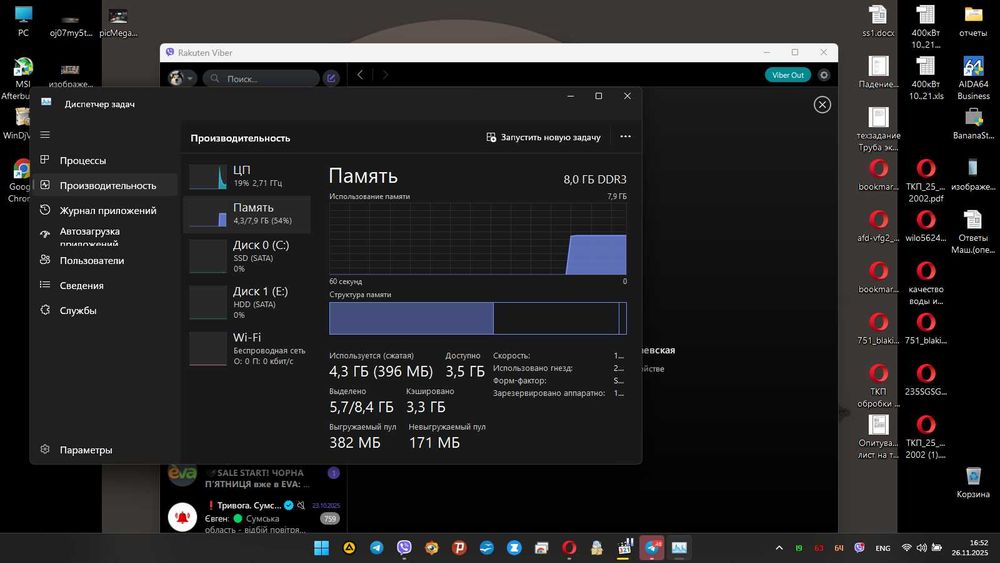The height and width of the screenshot is (563, 1000).
Task: Select Disk 0 (C:) performance item
Action: 247,256
